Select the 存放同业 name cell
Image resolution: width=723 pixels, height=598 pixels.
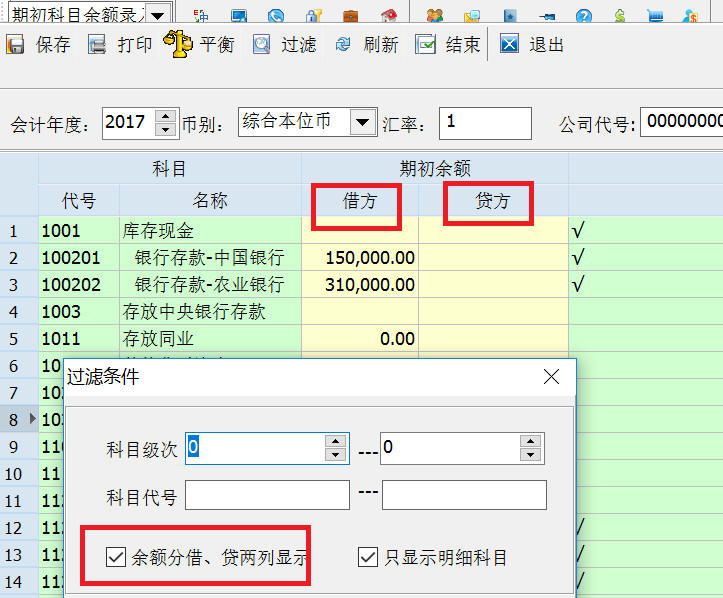pos(210,338)
